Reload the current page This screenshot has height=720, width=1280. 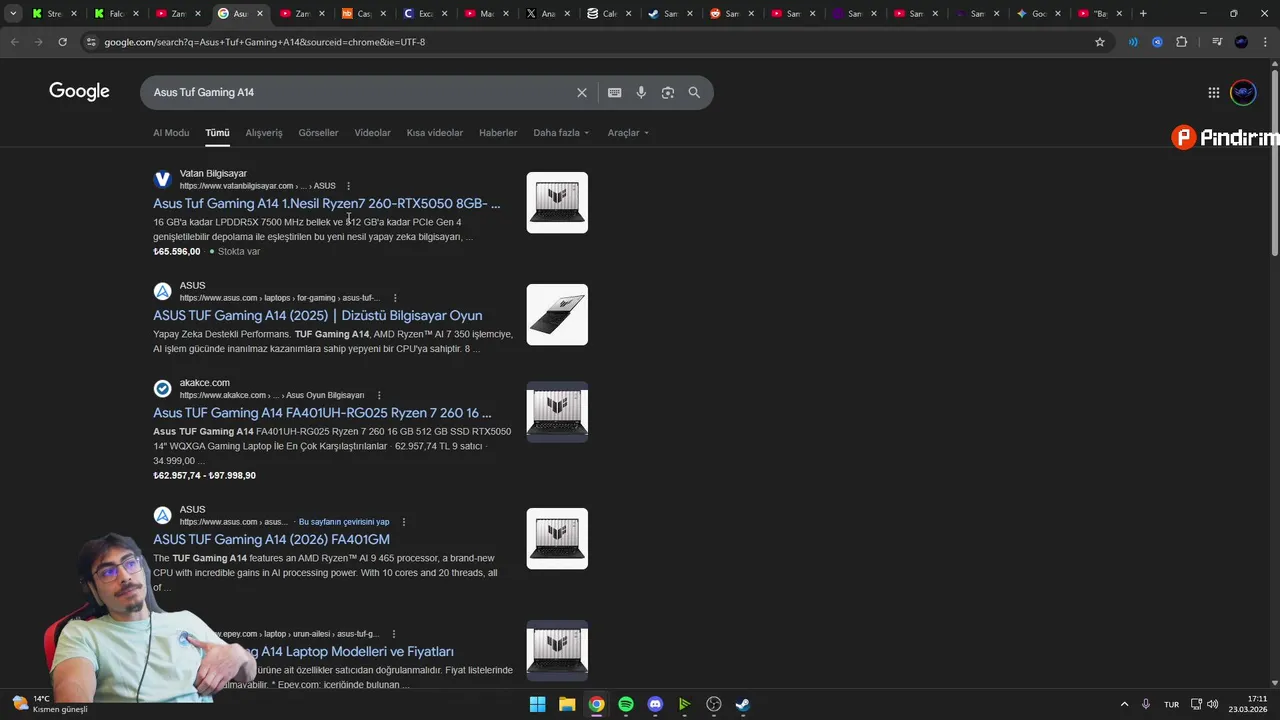[62, 42]
